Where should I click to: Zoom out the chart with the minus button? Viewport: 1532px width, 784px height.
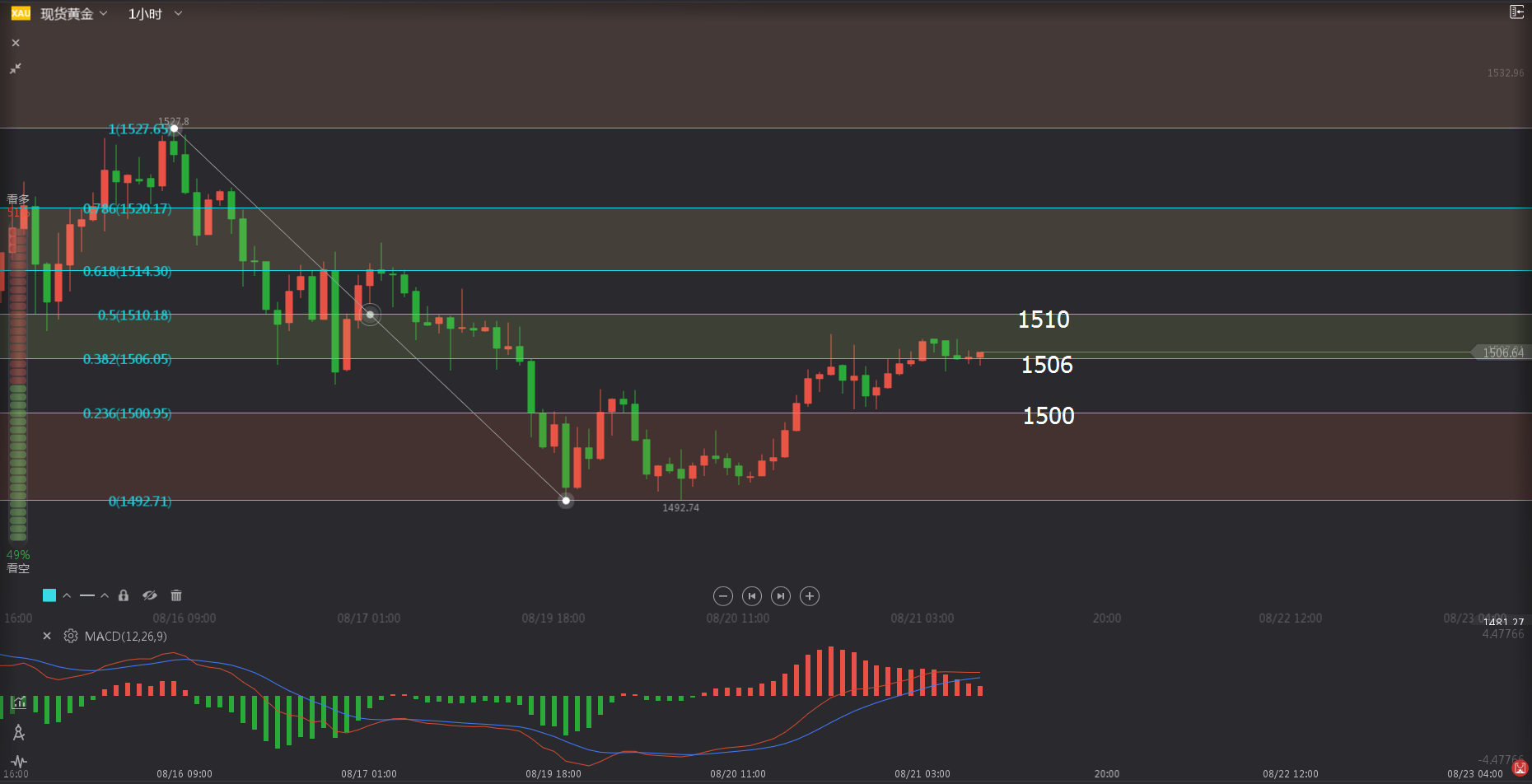(x=722, y=596)
